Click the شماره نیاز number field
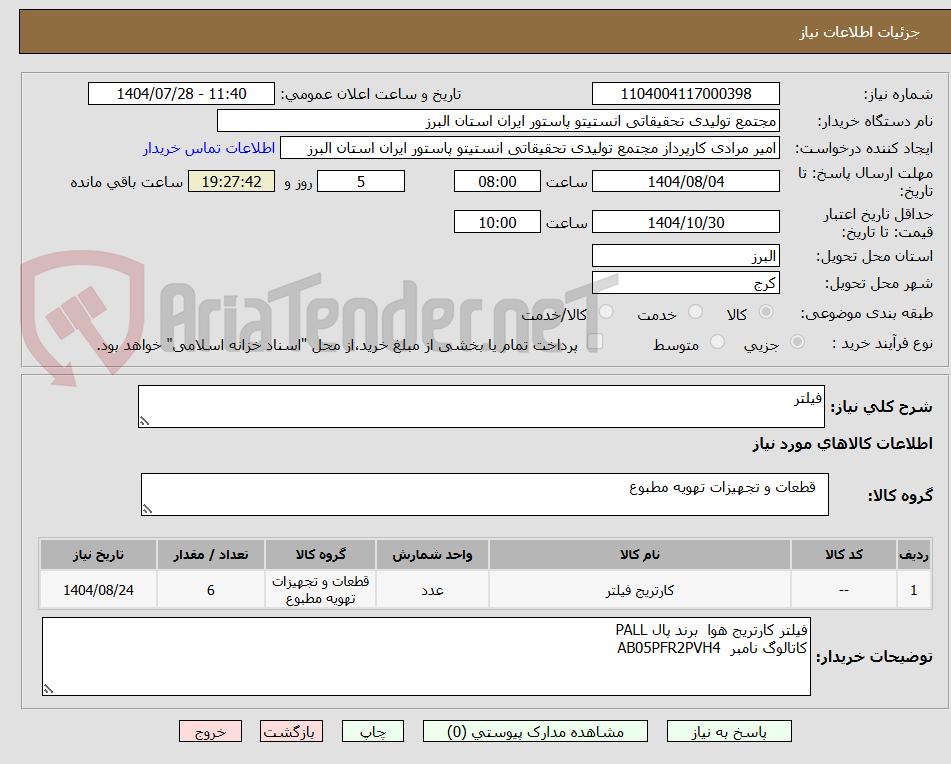Viewport: 951px width, 764px height. tap(687, 93)
